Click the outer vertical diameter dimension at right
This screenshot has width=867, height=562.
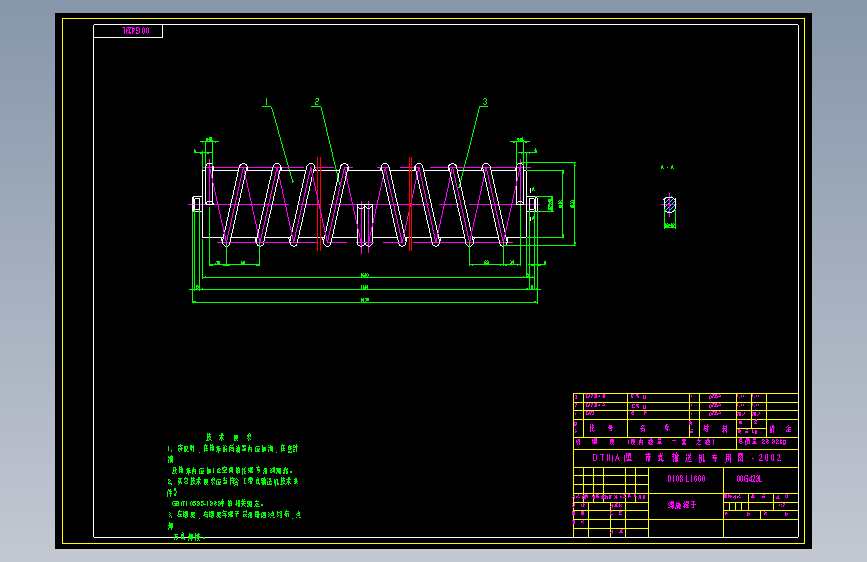(x=575, y=204)
